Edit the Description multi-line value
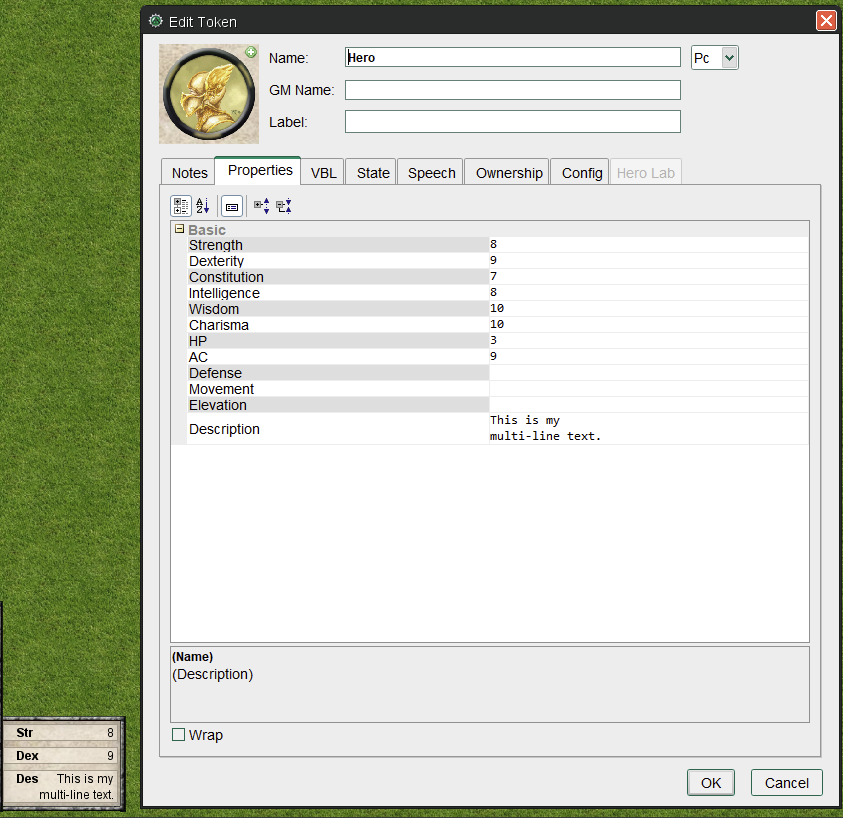 click(649, 429)
